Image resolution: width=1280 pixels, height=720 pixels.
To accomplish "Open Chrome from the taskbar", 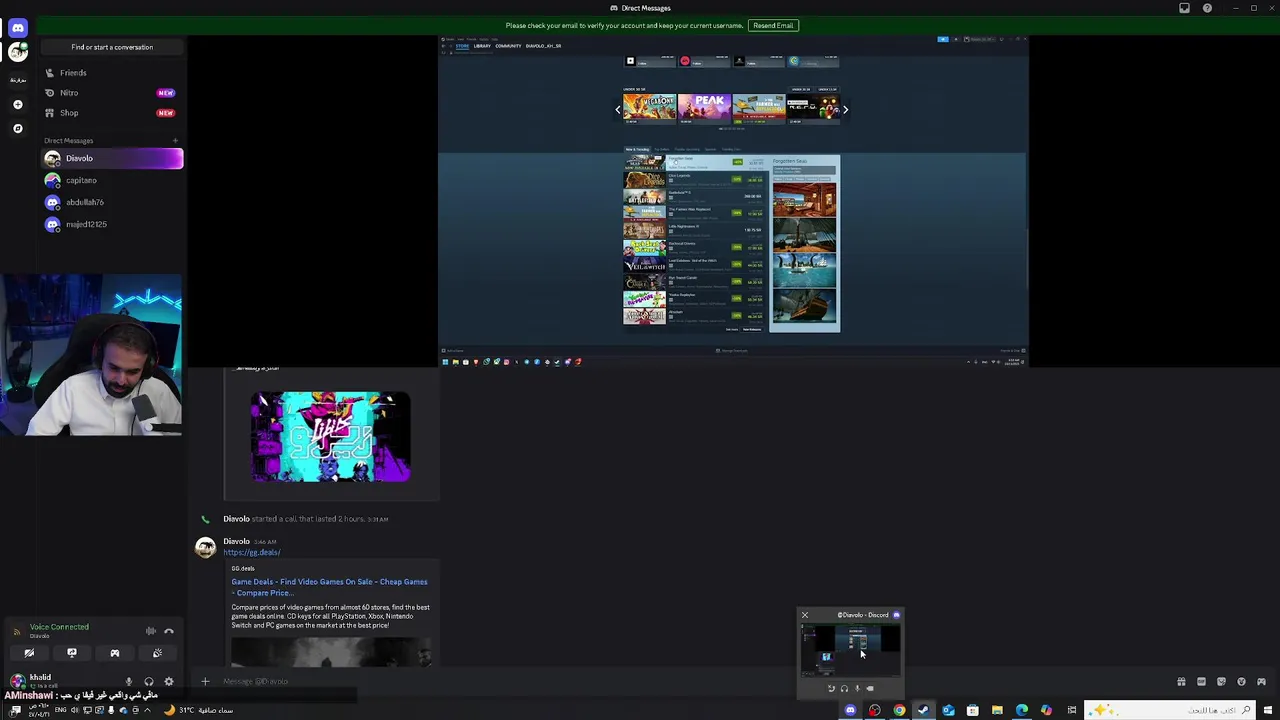I will click(899, 710).
